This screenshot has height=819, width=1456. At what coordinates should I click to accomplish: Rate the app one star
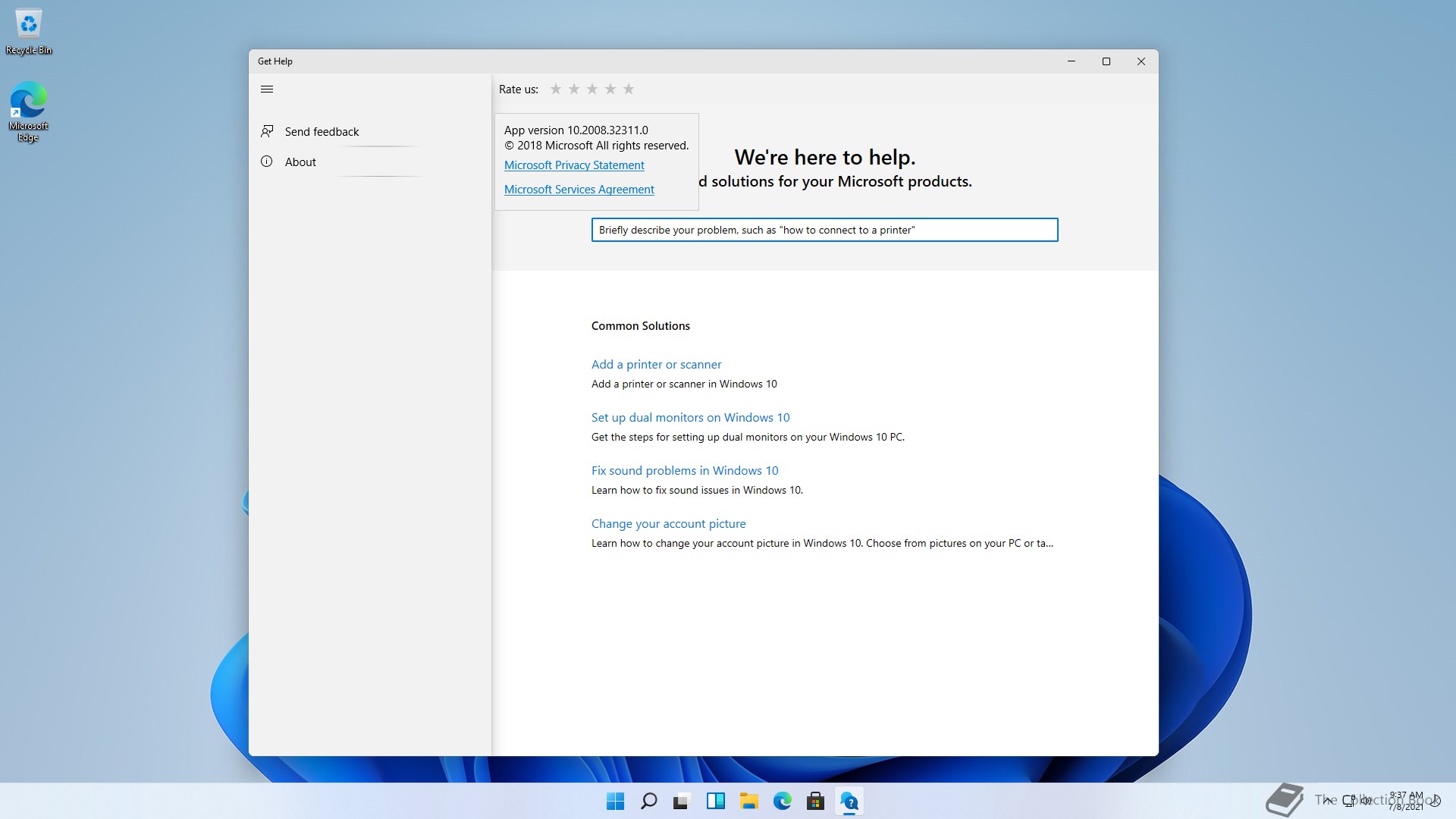[x=556, y=89]
